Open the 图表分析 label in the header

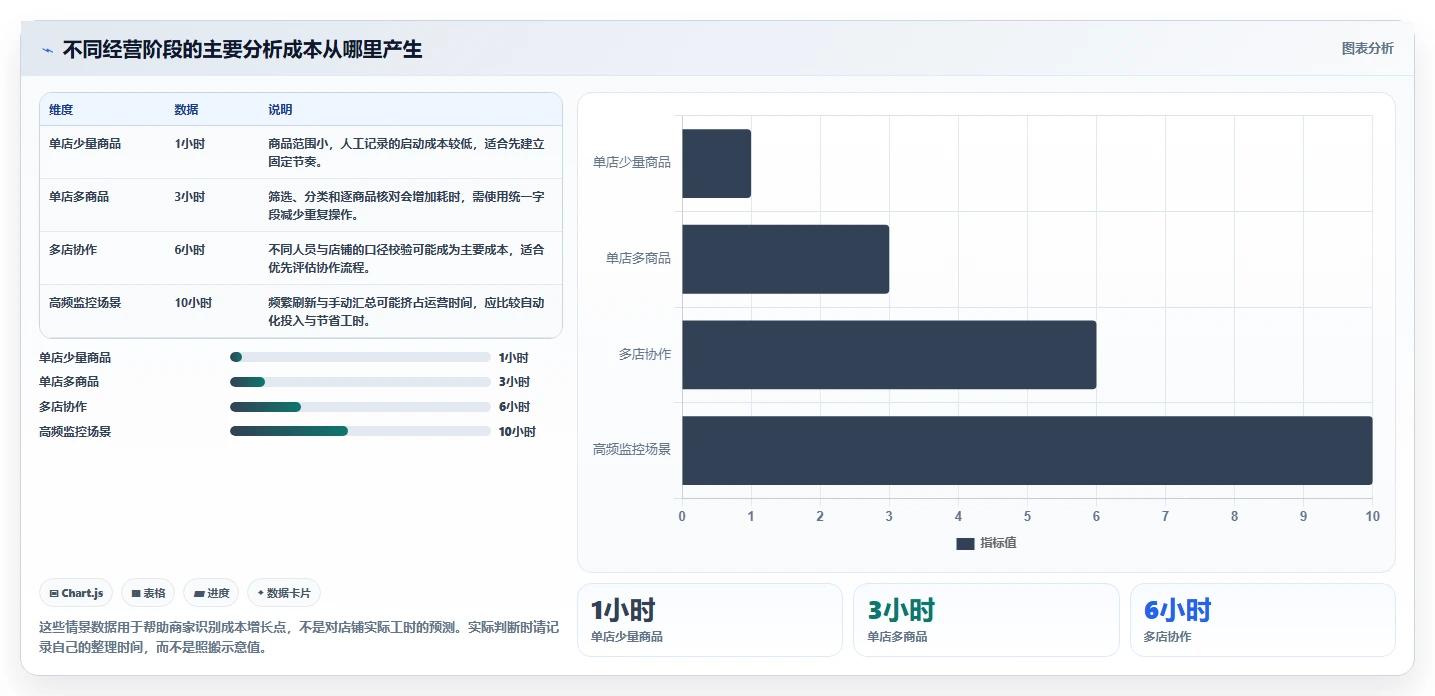1367,49
